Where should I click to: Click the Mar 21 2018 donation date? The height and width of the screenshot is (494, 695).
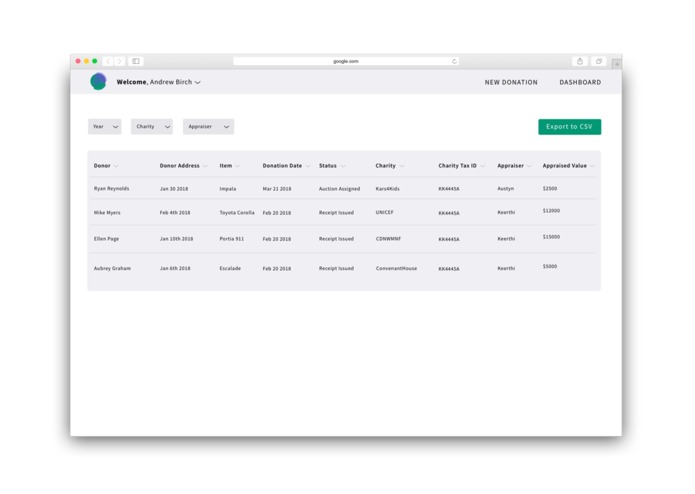coord(277,189)
